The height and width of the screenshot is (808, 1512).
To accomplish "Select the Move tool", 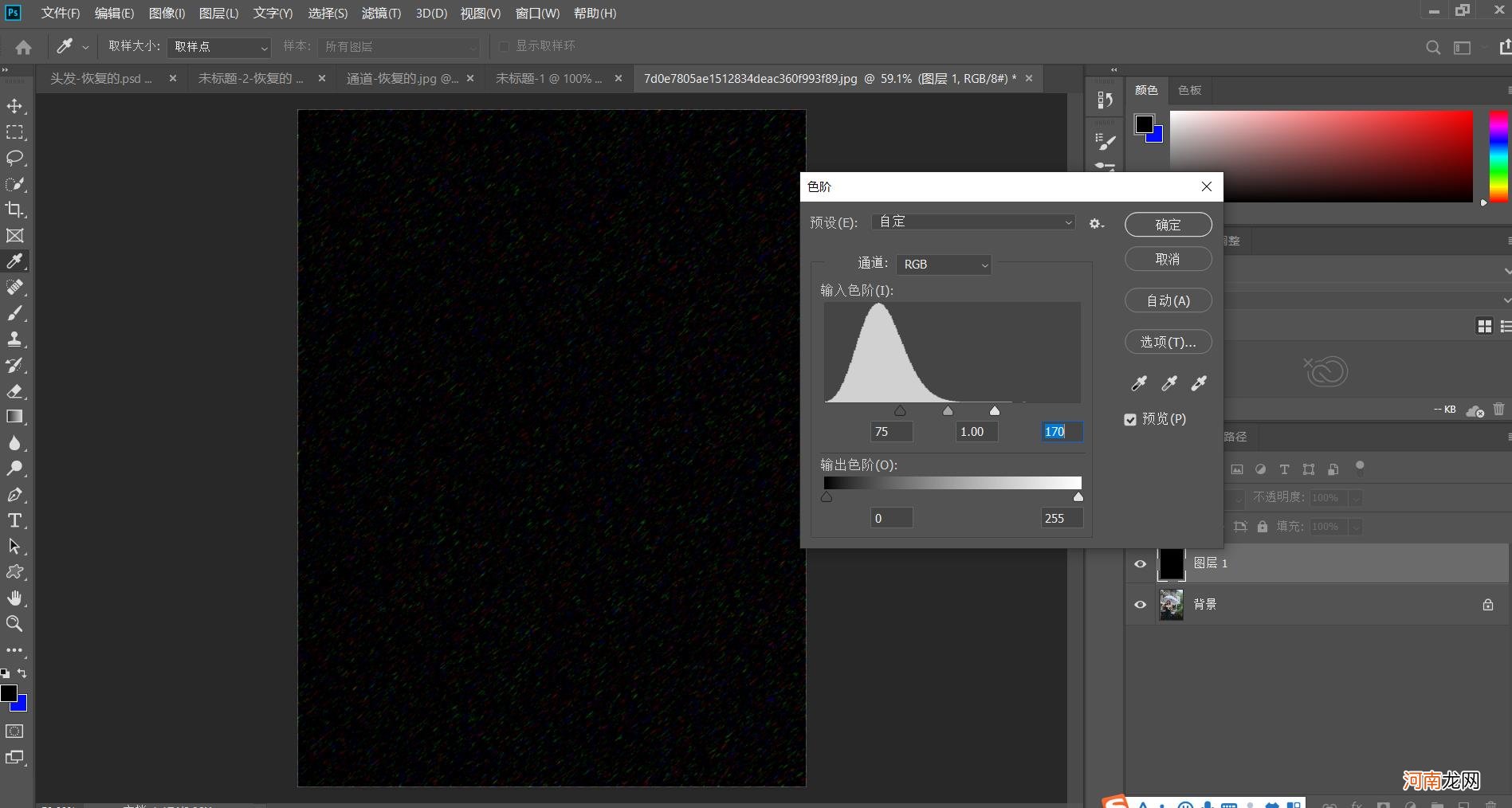I will point(14,106).
